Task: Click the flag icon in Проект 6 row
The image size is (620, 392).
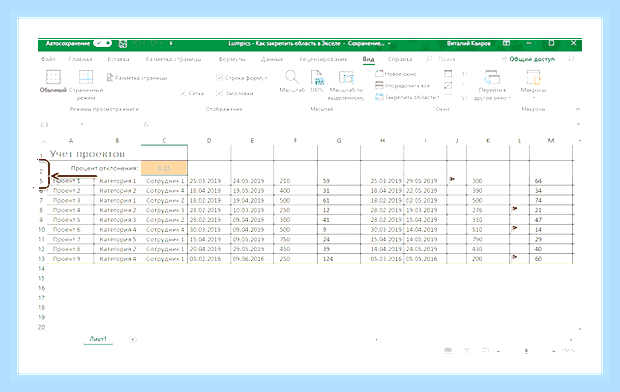Action: pos(514,228)
